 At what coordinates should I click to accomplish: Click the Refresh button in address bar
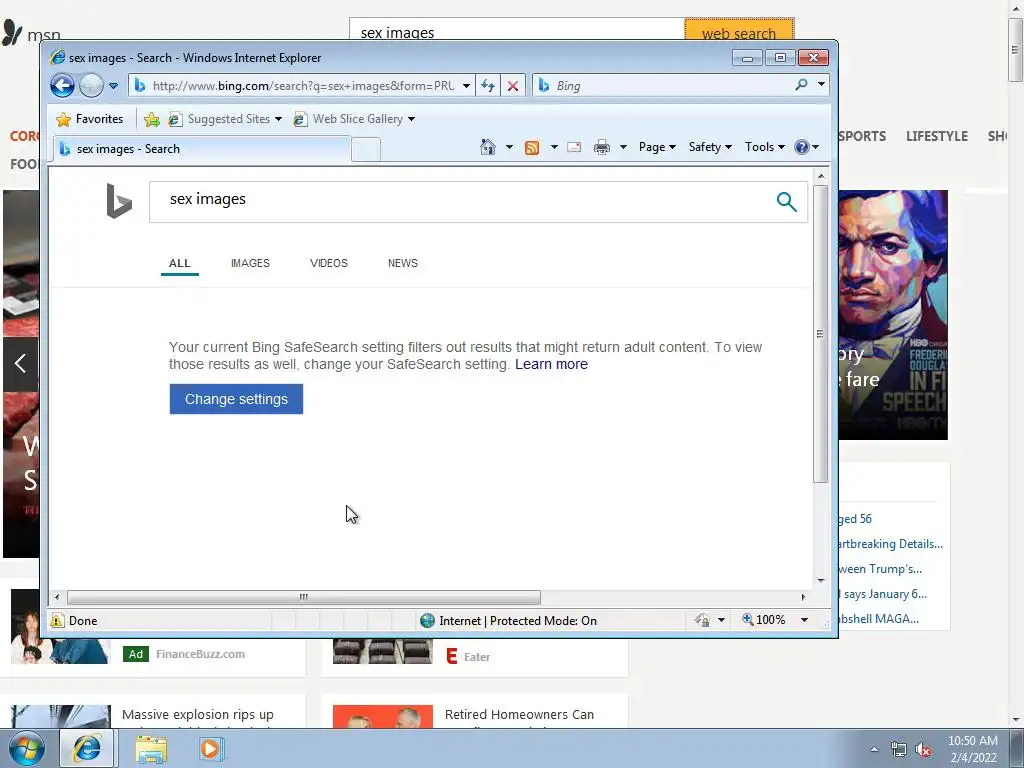click(x=488, y=86)
